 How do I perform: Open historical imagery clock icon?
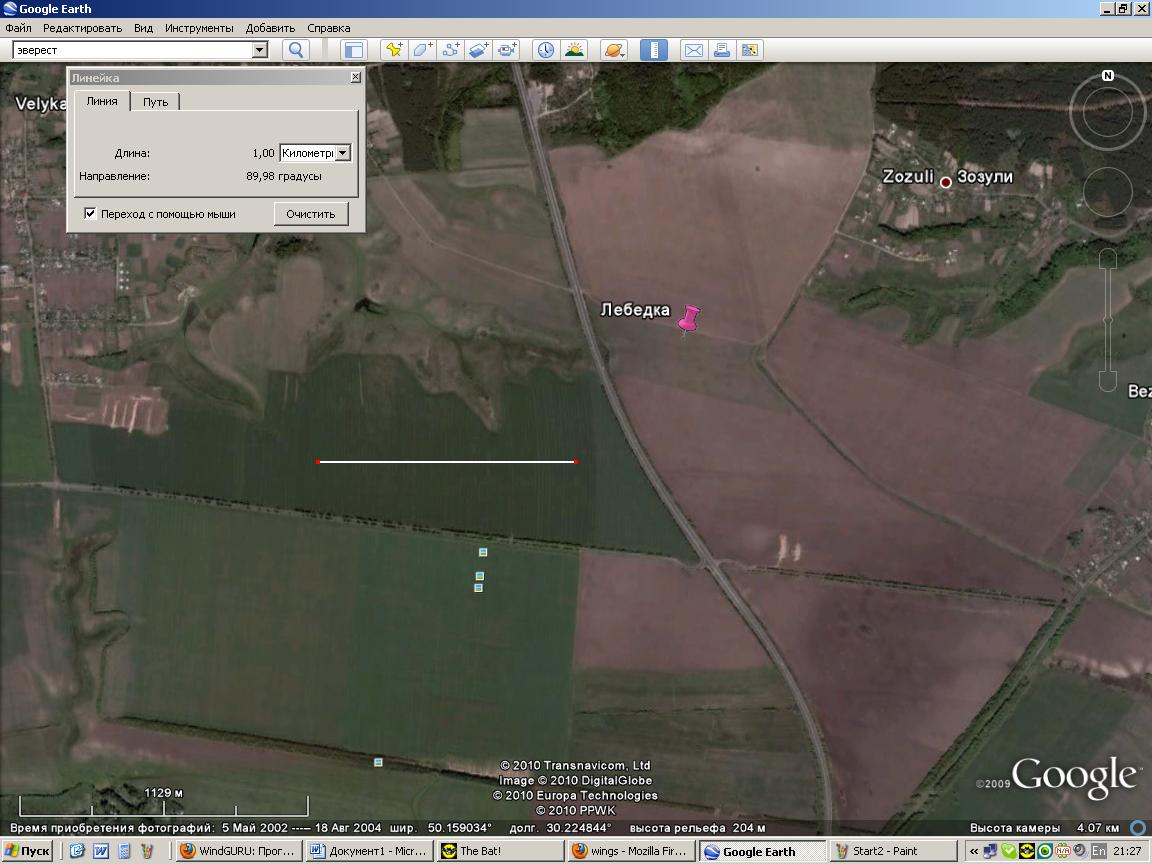[x=545, y=50]
